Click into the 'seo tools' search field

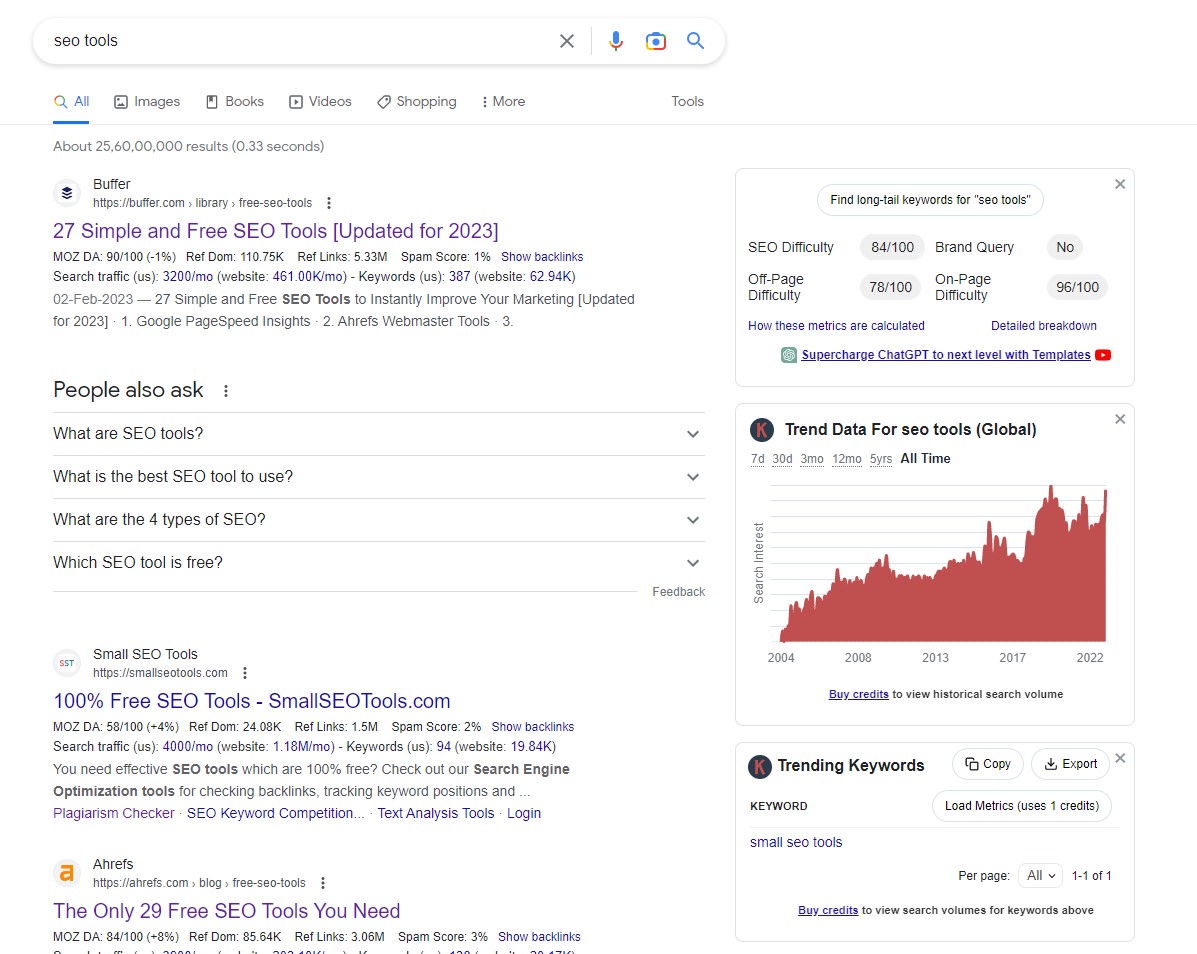pos(298,41)
